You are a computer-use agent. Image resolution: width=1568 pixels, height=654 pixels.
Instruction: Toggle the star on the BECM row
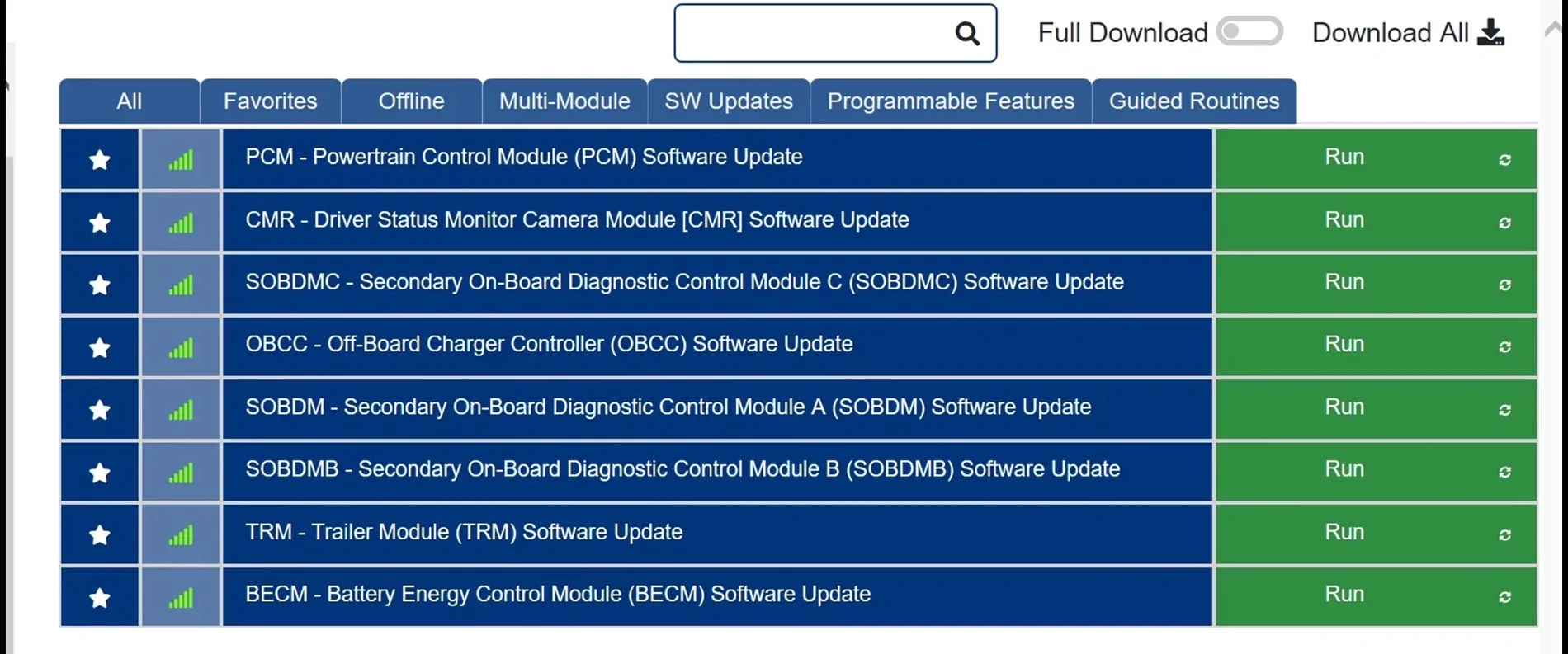click(99, 596)
